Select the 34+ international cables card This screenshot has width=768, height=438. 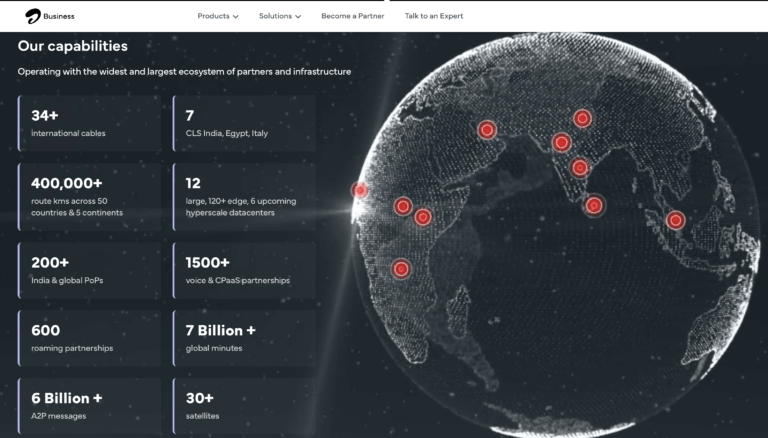click(89, 123)
